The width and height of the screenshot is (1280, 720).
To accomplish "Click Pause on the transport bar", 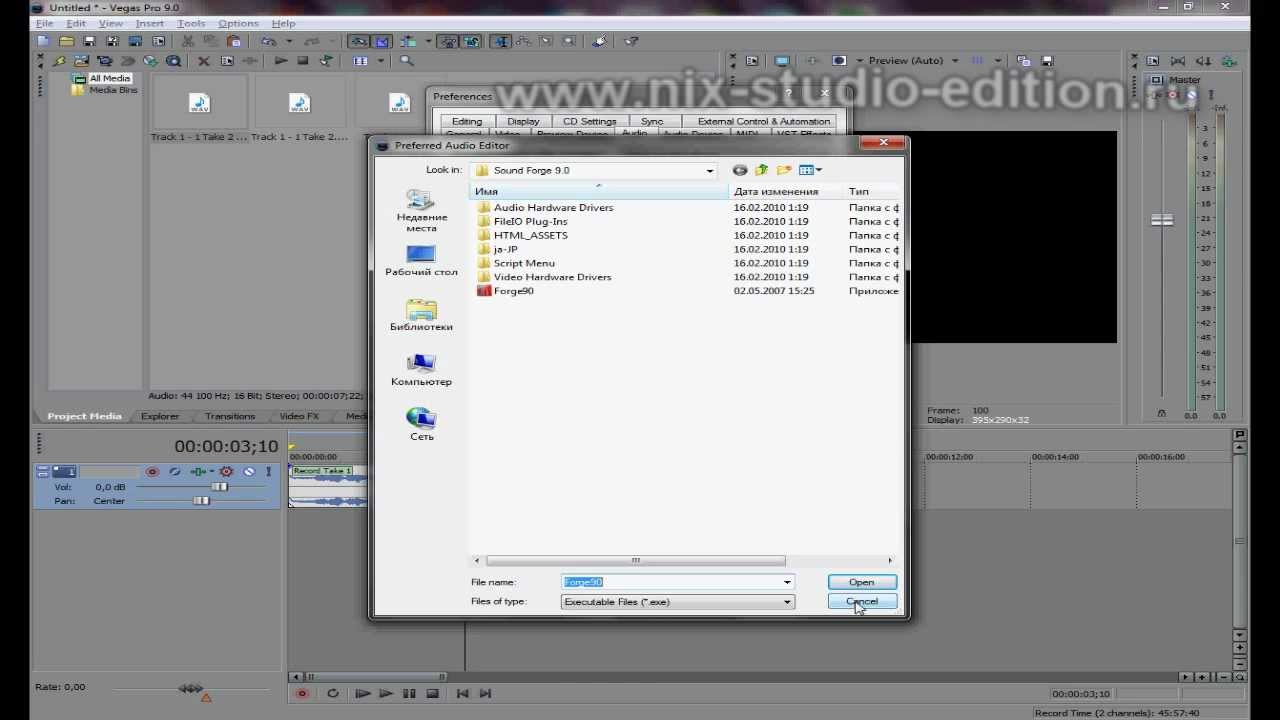I will tap(409, 693).
